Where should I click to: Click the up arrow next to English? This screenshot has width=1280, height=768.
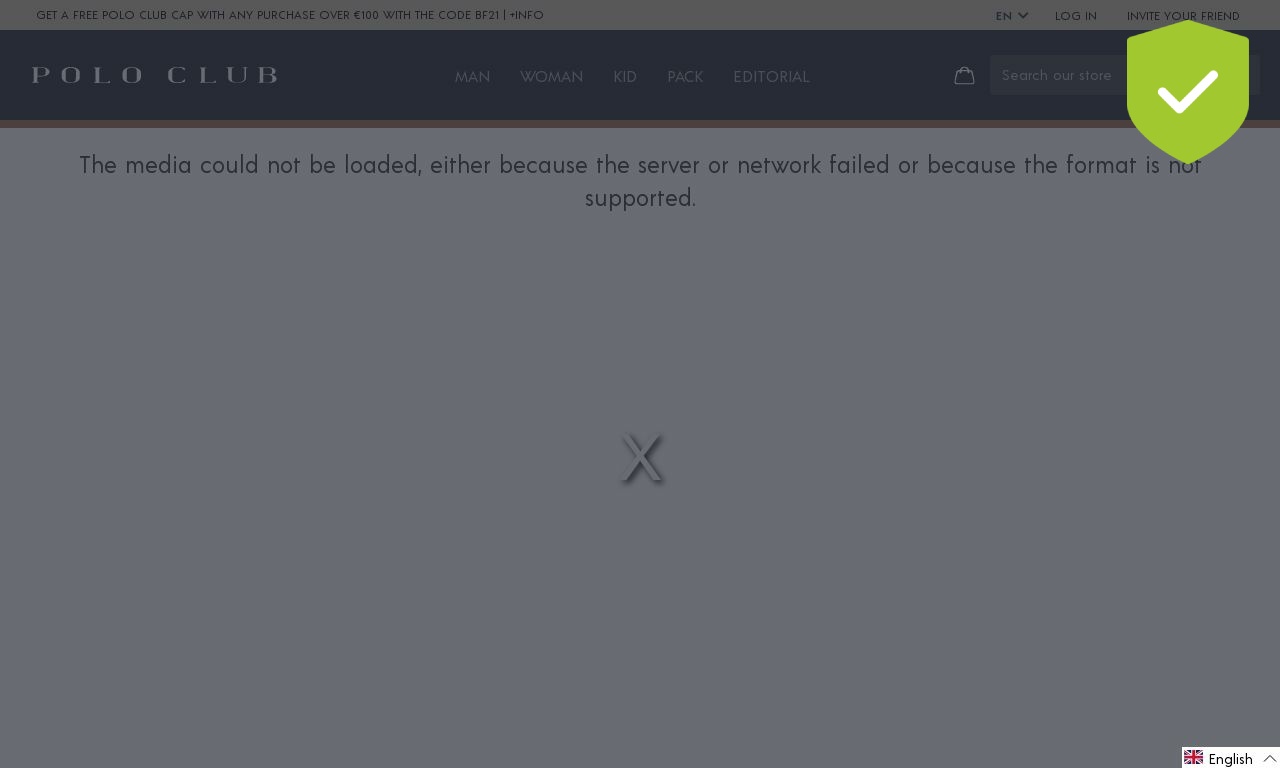pos(1270,759)
